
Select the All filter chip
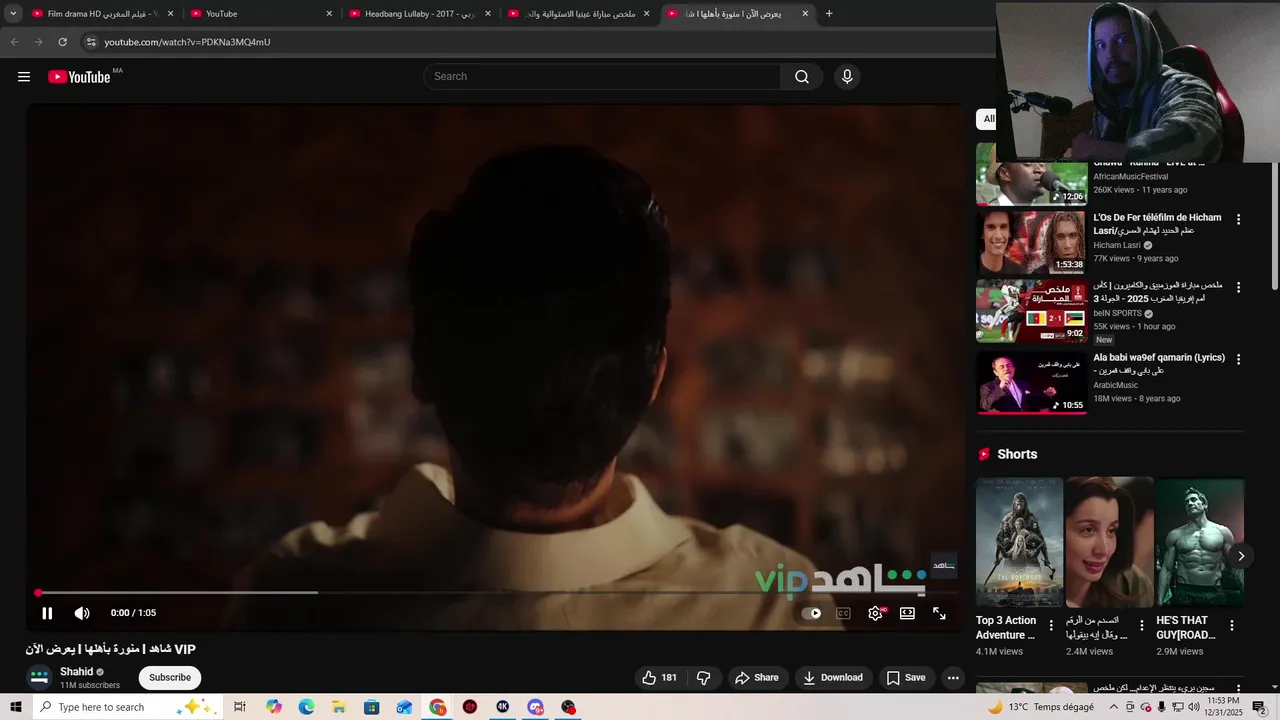pyautogui.click(x=988, y=119)
